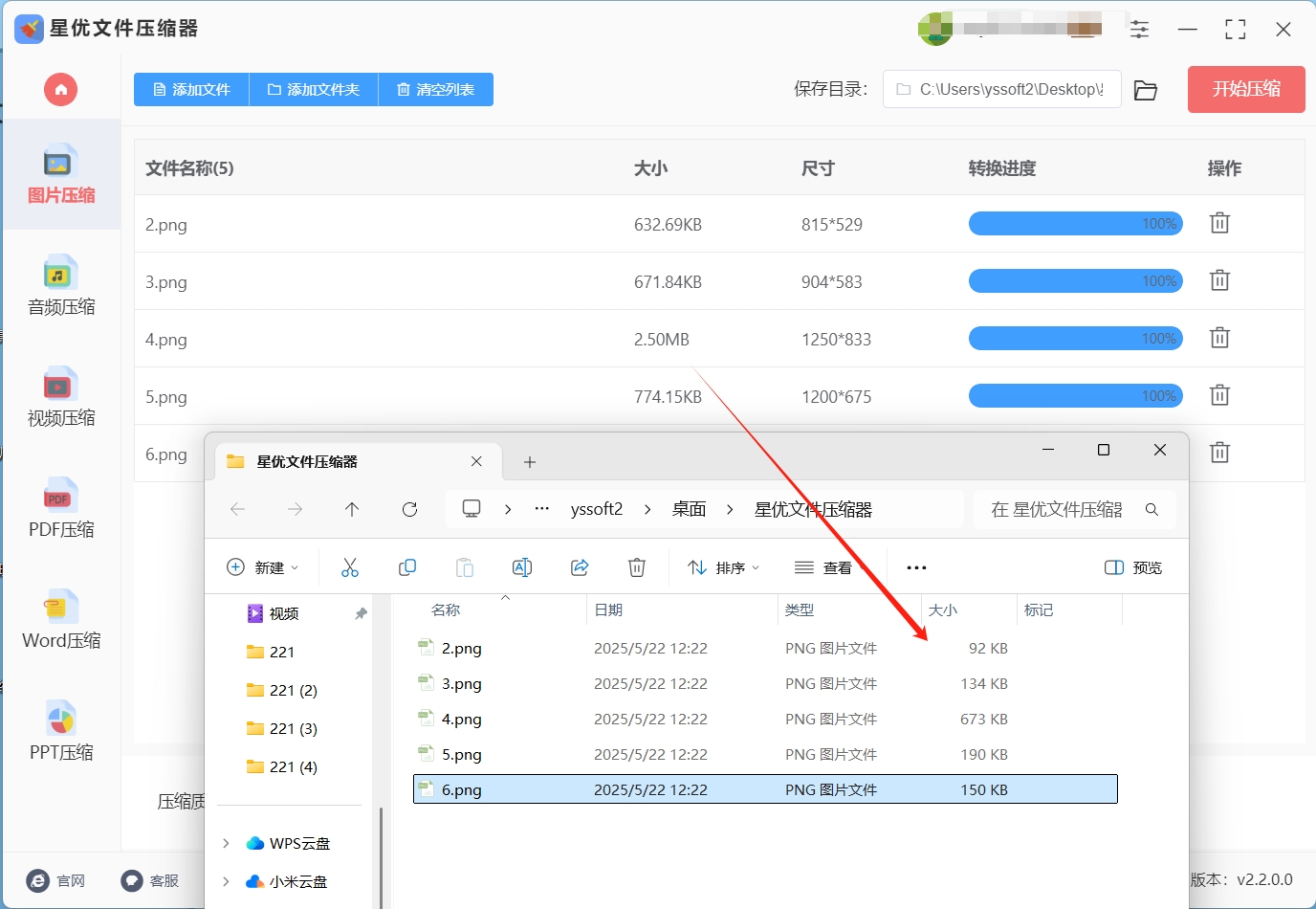The image size is (1316, 909).
Task: Add a new Explorer tab
Action: point(530,462)
